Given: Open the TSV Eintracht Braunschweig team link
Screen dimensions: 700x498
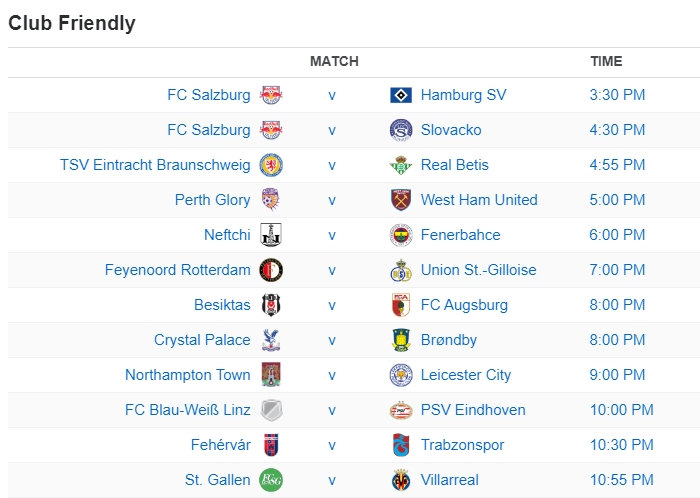Looking at the screenshot, I should [x=155, y=165].
